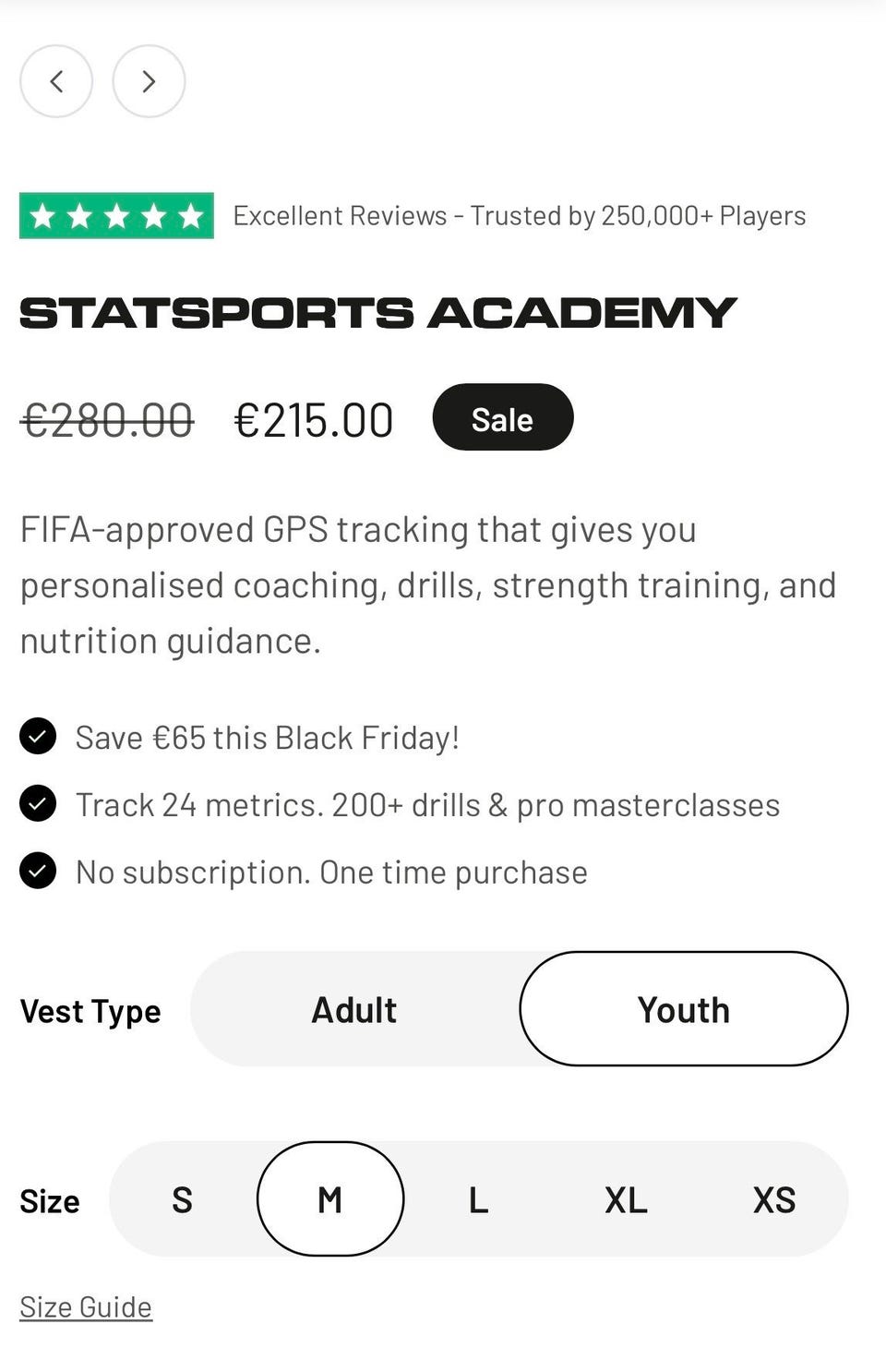
Task: Click the checkmark icon beside No subscription
Action: click(38, 872)
